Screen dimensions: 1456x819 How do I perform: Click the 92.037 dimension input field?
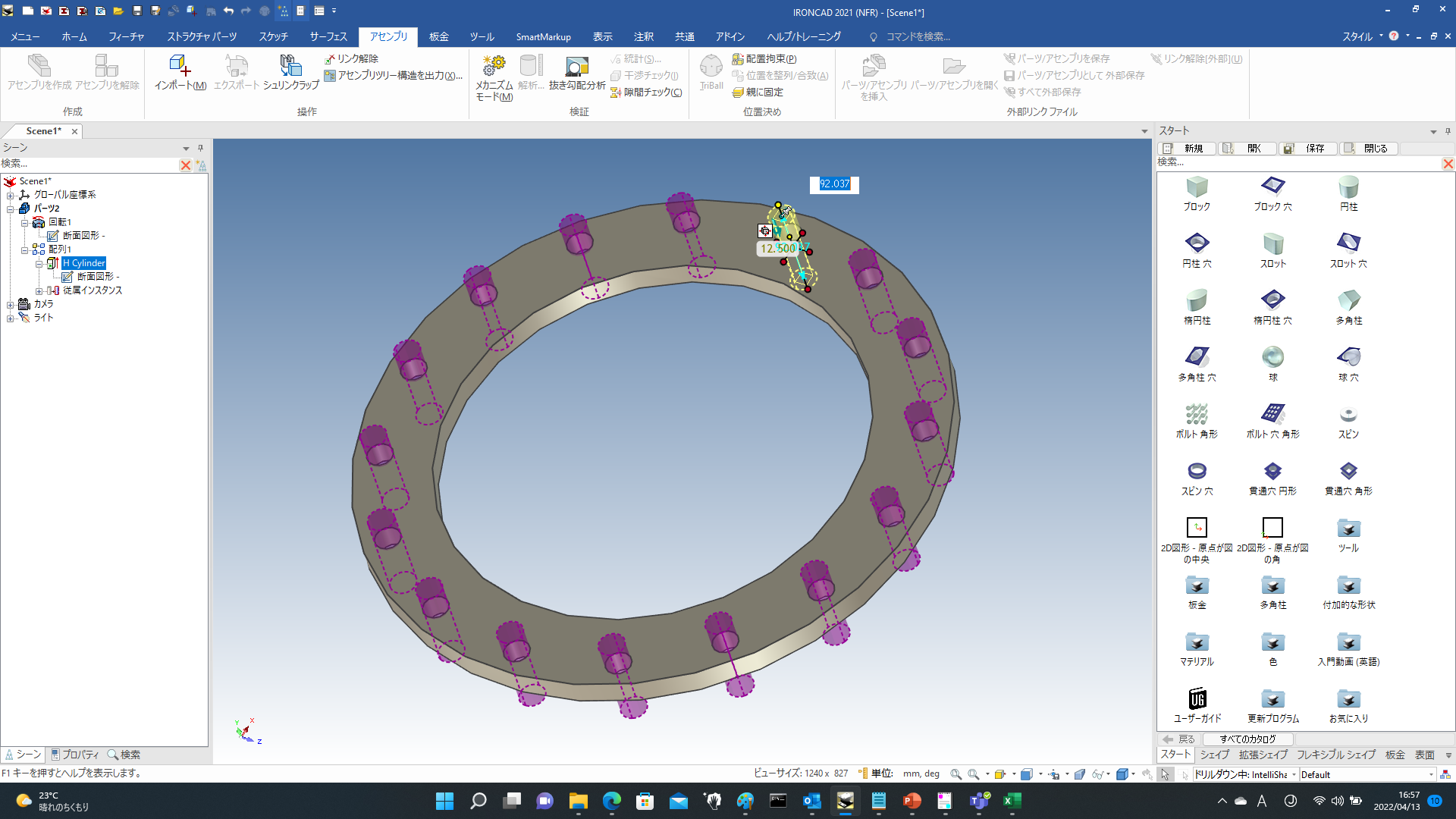(x=834, y=184)
